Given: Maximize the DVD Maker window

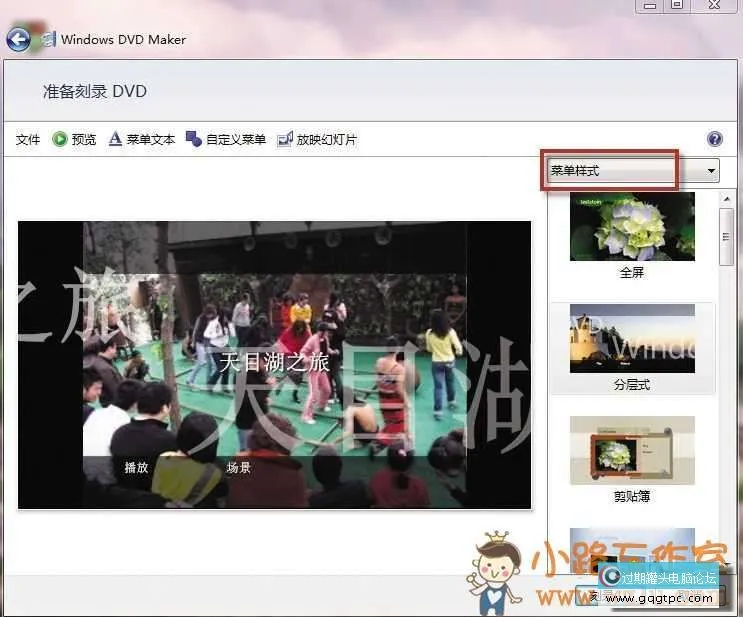Looking at the screenshot, I should click(x=677, y=5).
